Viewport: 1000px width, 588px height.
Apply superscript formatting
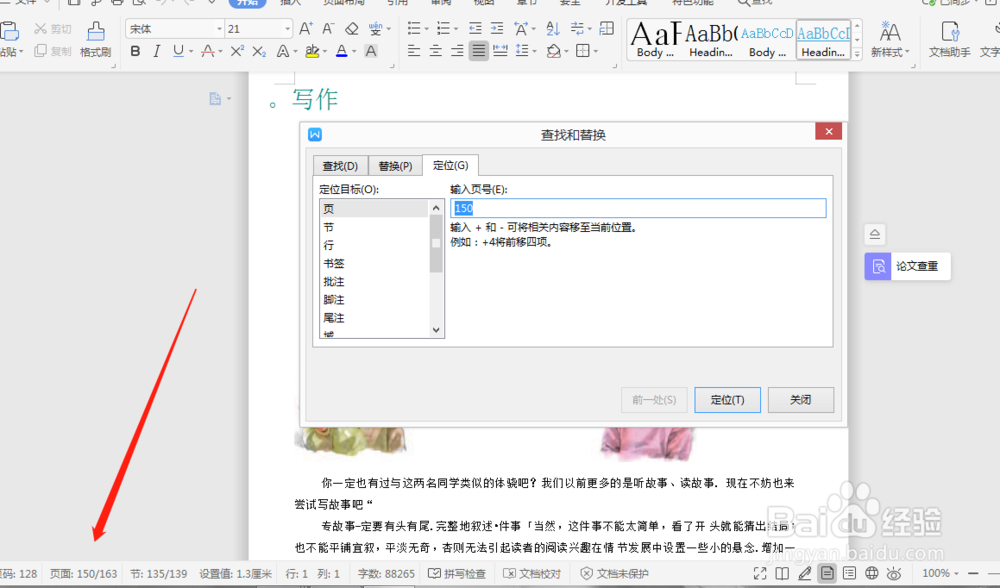tap(237, 51)
